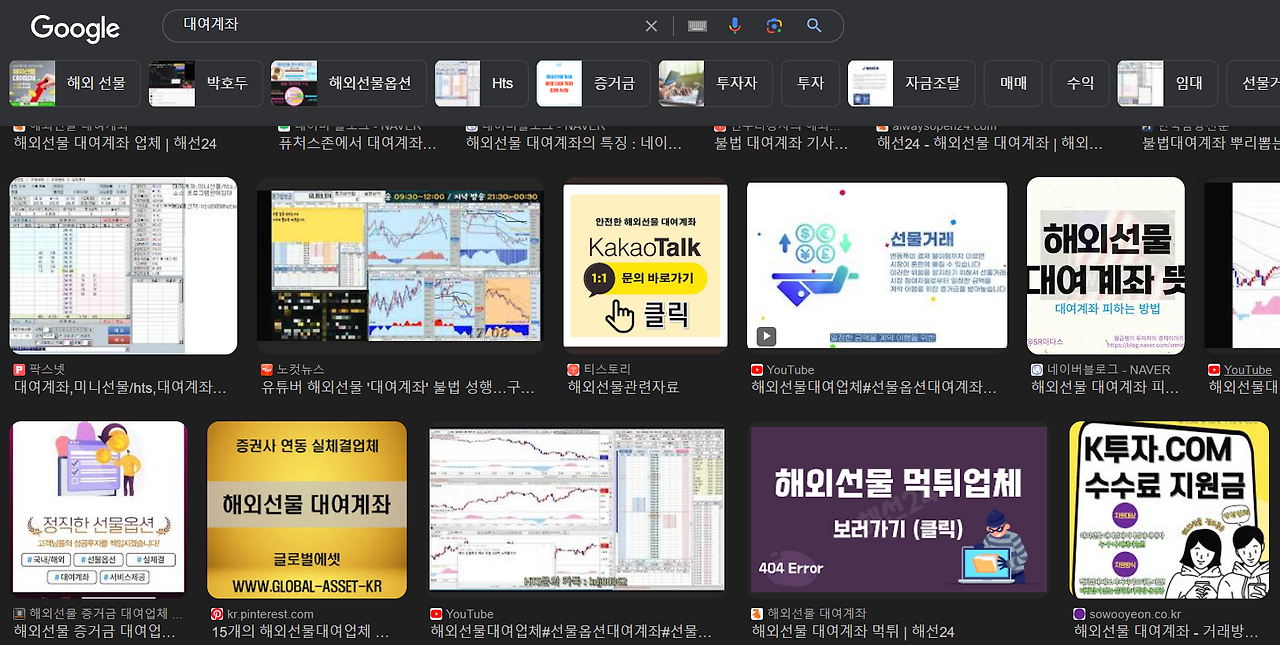Select the 해외선물옵션 filter chip
1280x645 pixels.
pyautogui.click(x=348, y=83)
